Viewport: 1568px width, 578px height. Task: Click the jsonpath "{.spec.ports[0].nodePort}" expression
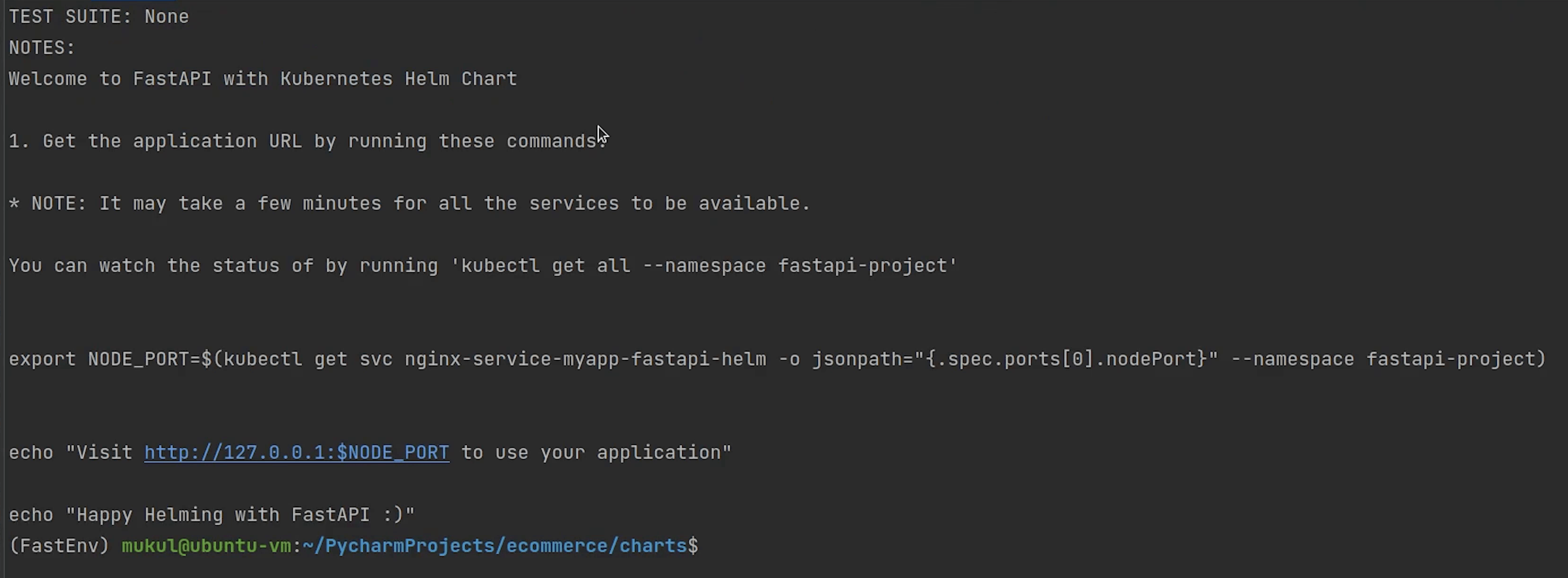(1066, 360)
